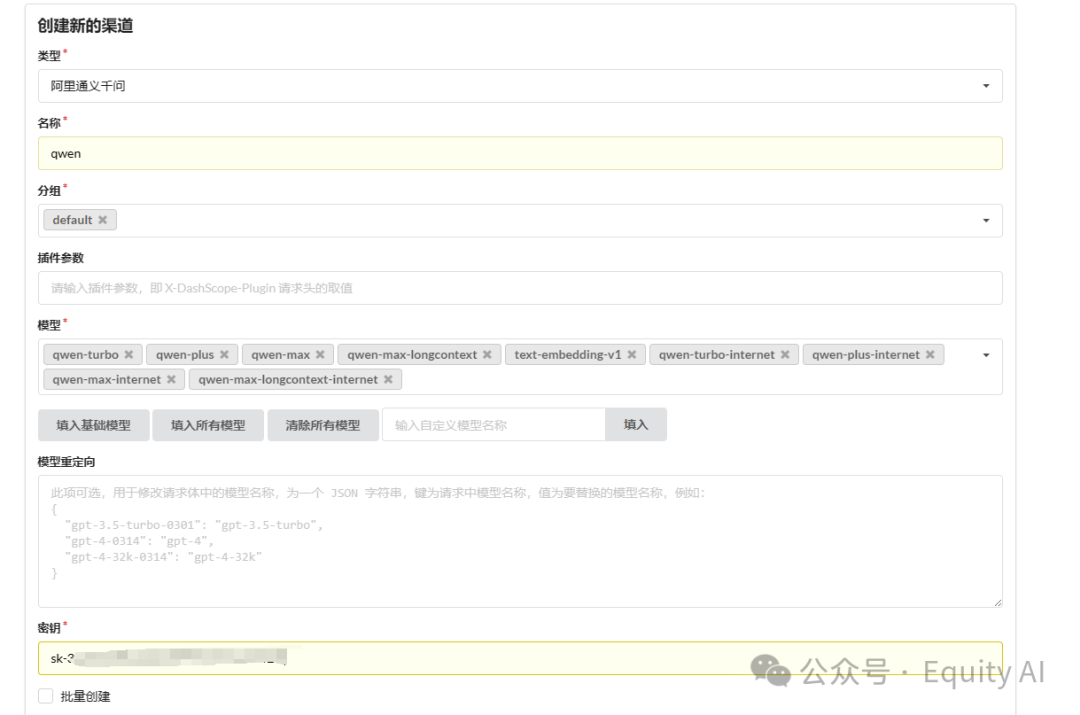This screenshot has height=715, width=1080.
Task: Remove qwen-plus-internet model tag
Action: pos(931,355)
